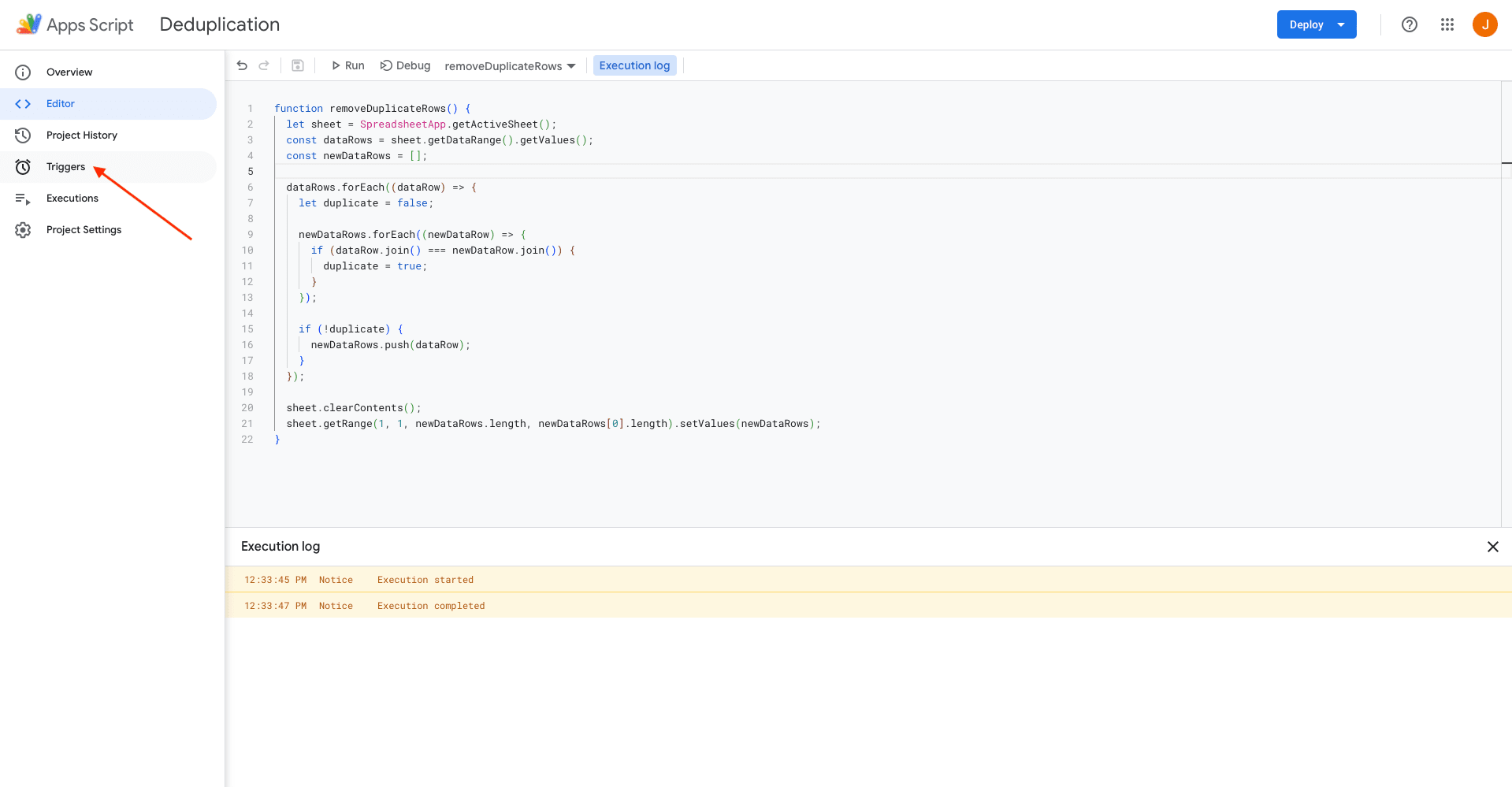This screenshot has height=787, width=1512.
Task: Click the Deploy button
Action: [x=1306, y=24]
